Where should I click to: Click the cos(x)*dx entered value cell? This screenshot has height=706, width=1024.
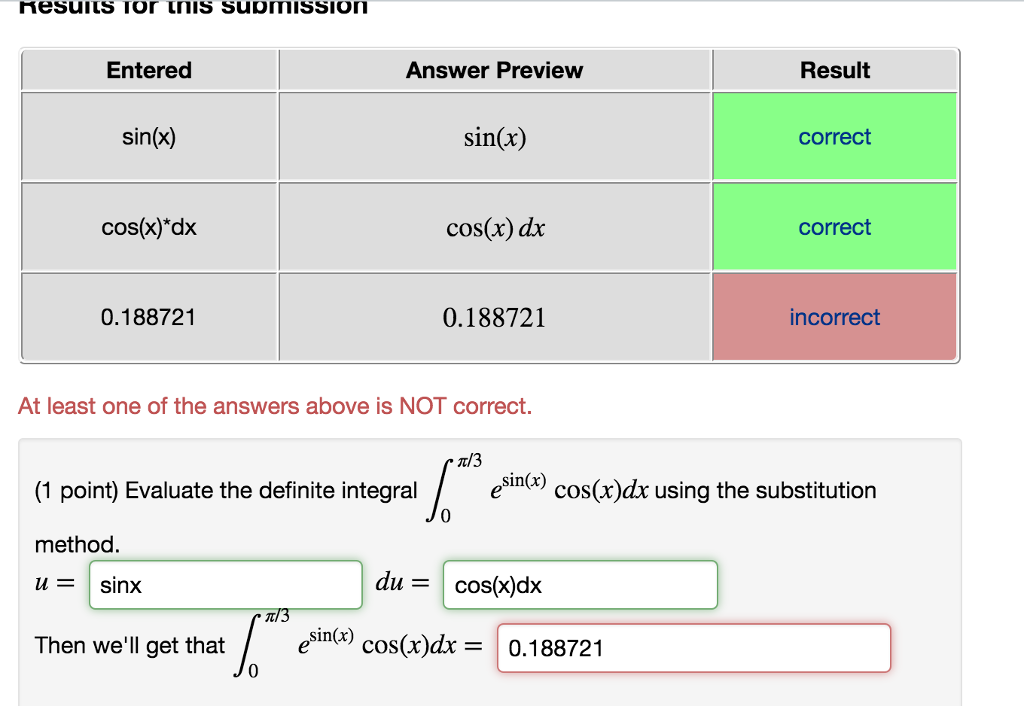click(148, 226)
